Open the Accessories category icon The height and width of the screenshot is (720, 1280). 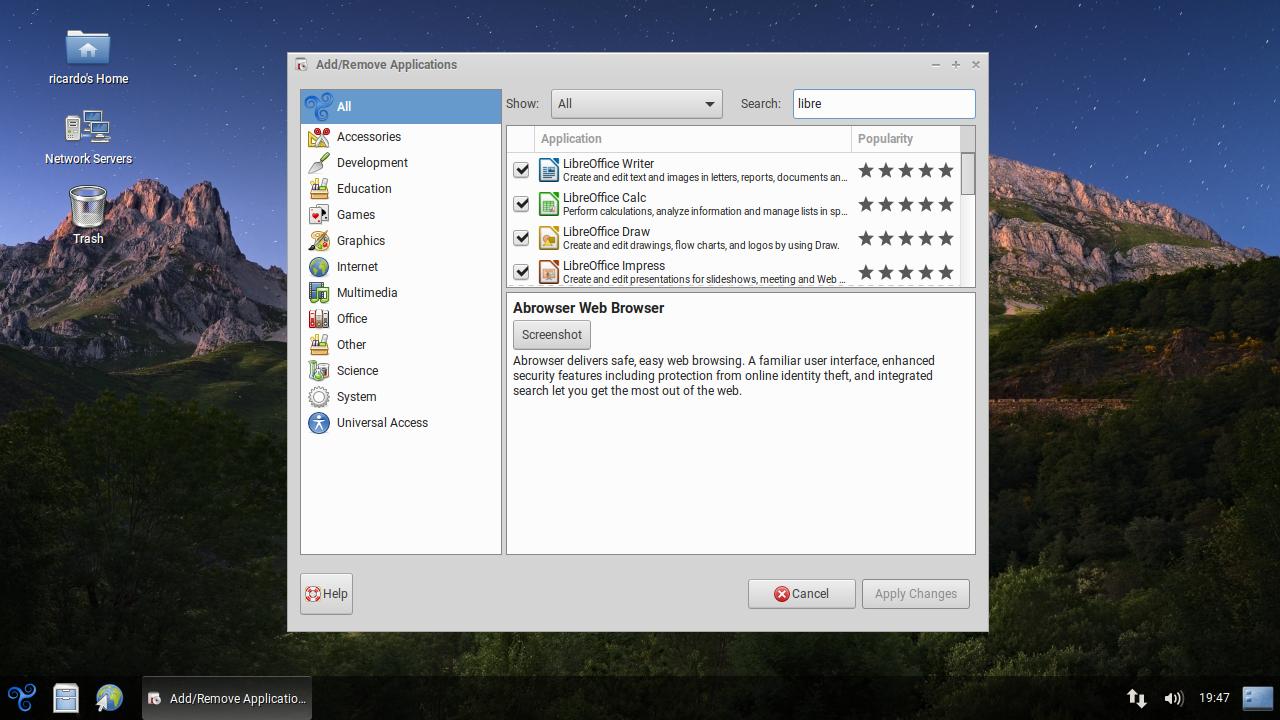click(319, 137)
